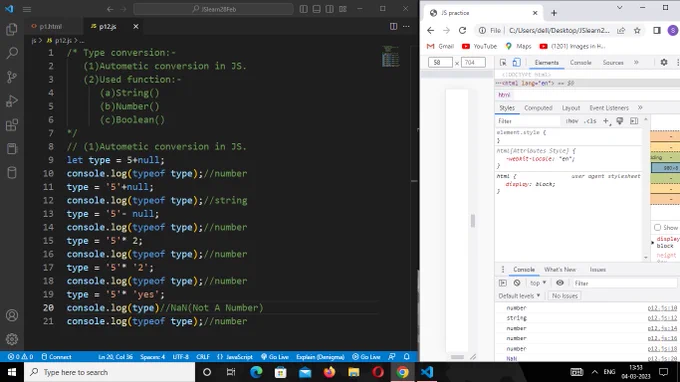Open DevTools settings gear
Image resolution: width=680 pixels, height=382 pixels.
pyautogui.click(x=664, y=62)
